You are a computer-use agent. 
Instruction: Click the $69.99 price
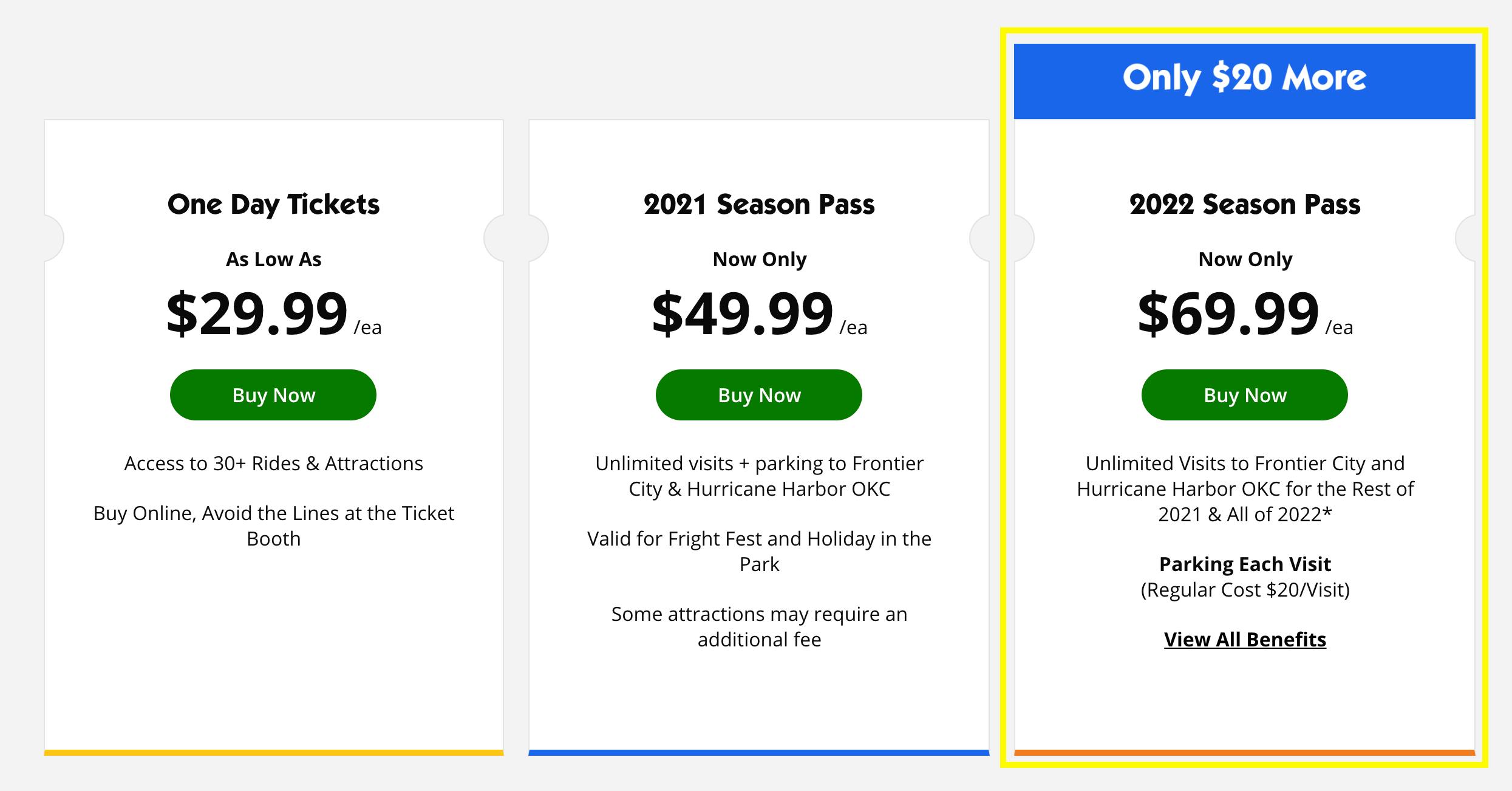(x=1228, y=313)
